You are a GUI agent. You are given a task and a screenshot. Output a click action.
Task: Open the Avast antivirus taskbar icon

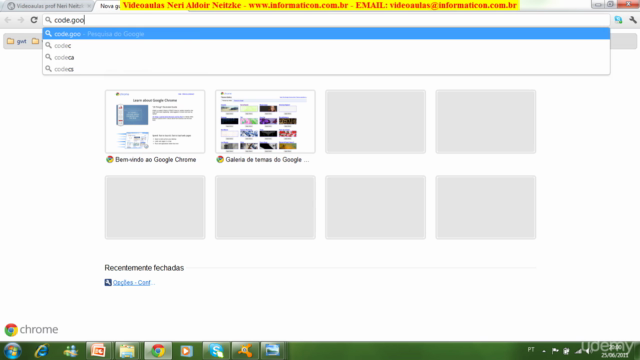(245, 351)
